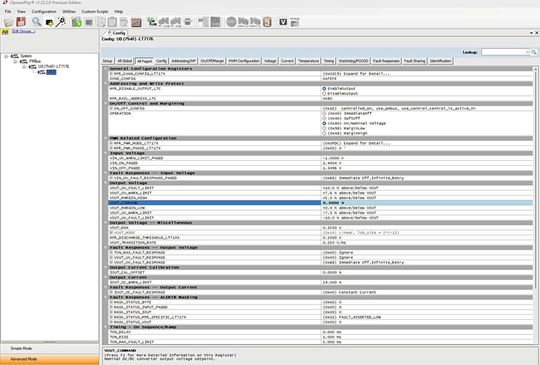Click the orange-framed document toolbar icon

point(267,22)
